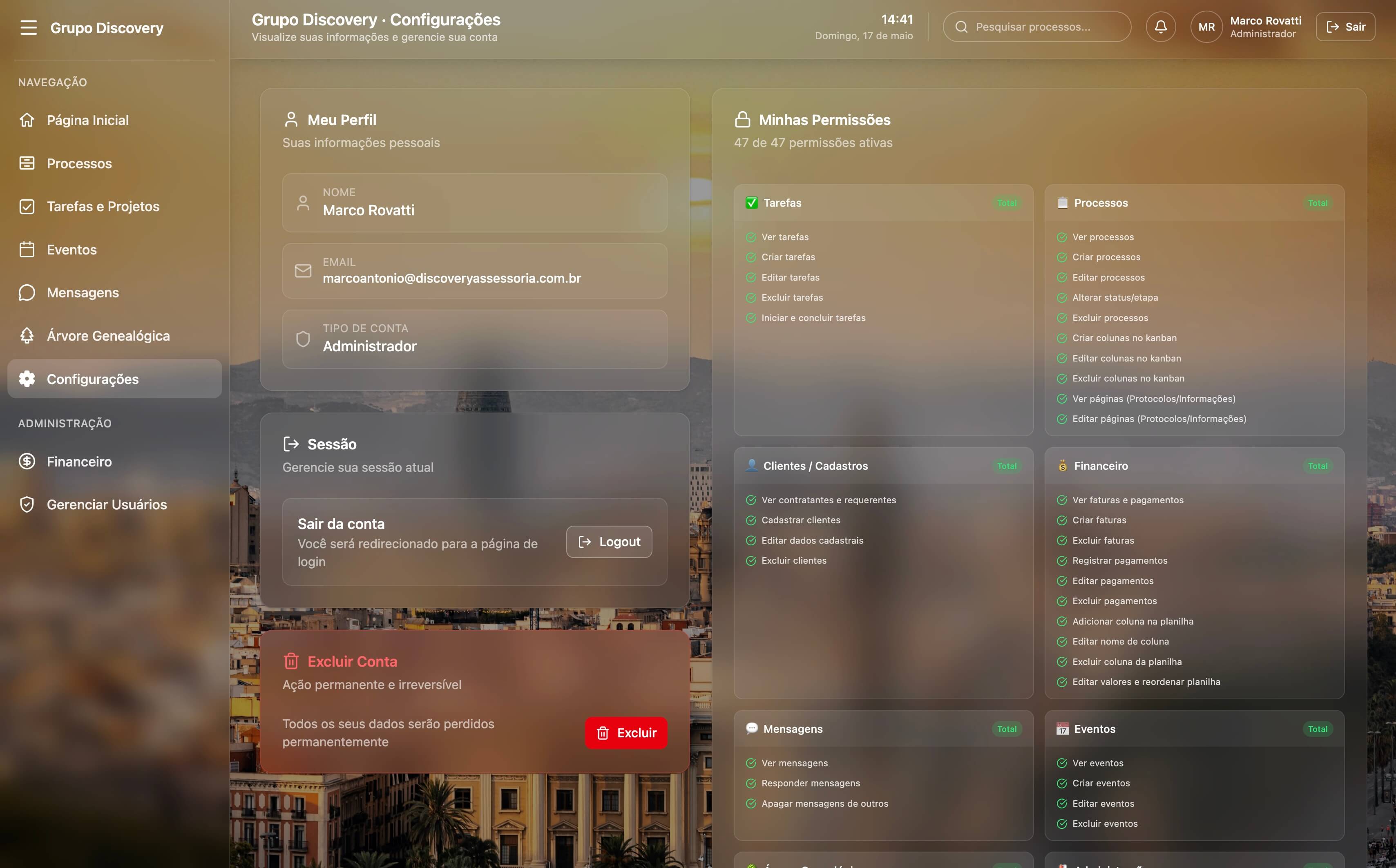The height and width of the screenshot is (868, 1396).
Task: Click the check icon beside Editar eventos
Action: coord(1062,804)
